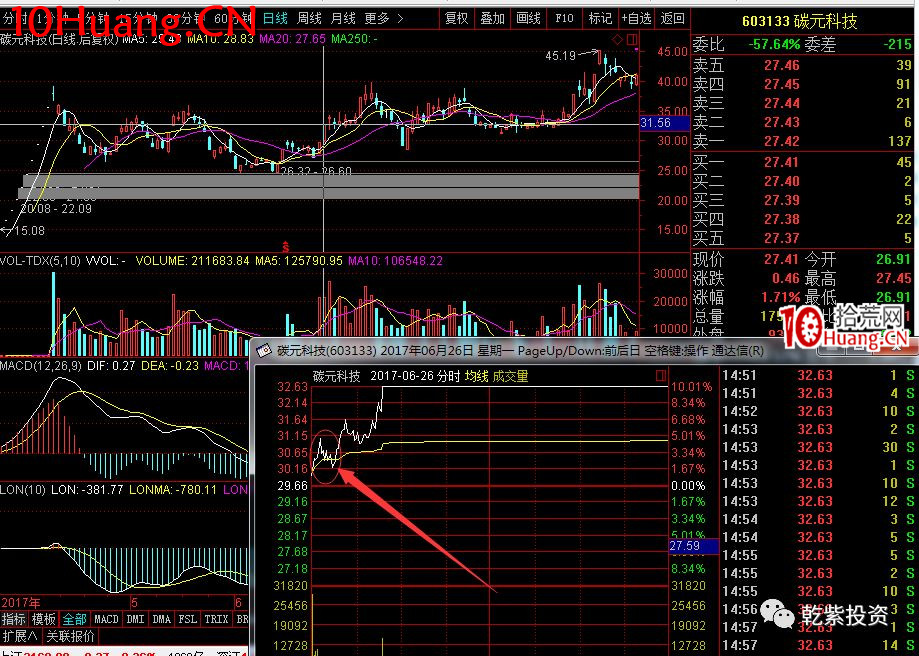The width and height of the screenshot is (919, 656).
Task: Open the 复权 adjustment option
Action: tap(457, 19)
